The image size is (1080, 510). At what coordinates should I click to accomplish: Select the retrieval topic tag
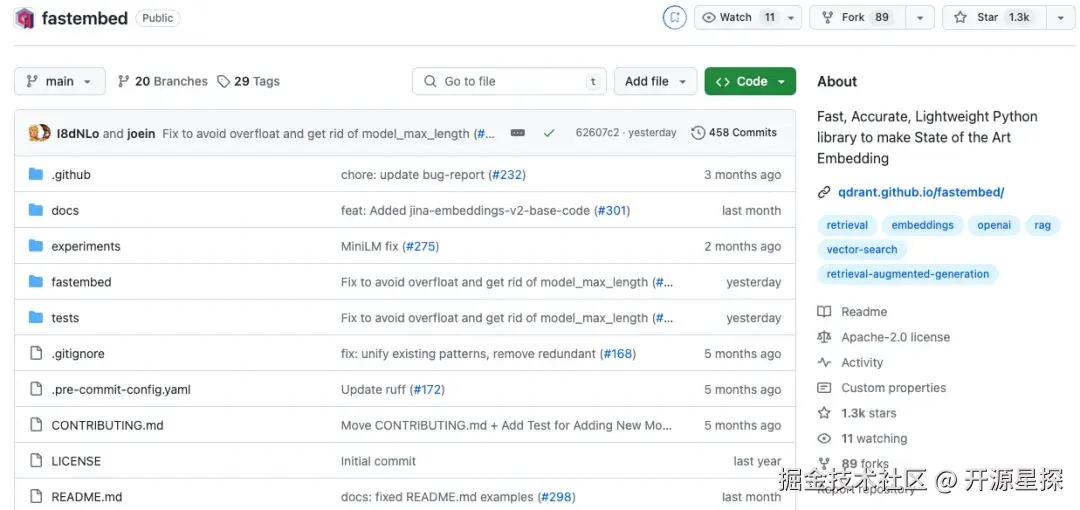tap(847, 225)
